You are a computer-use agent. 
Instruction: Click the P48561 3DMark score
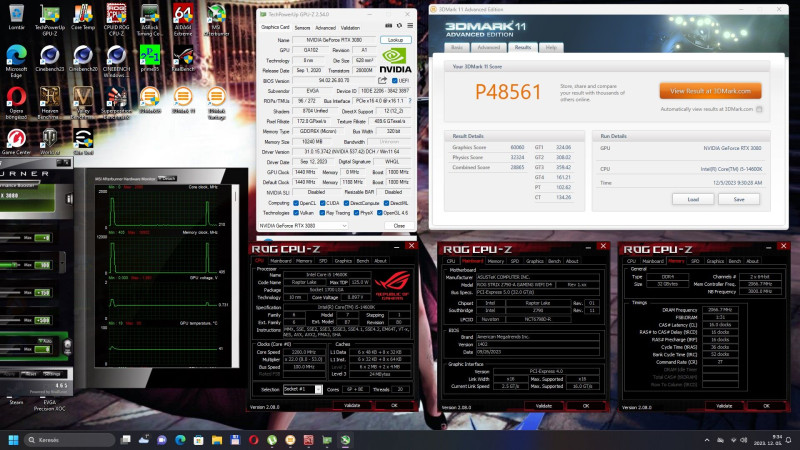tap(508, 92)
